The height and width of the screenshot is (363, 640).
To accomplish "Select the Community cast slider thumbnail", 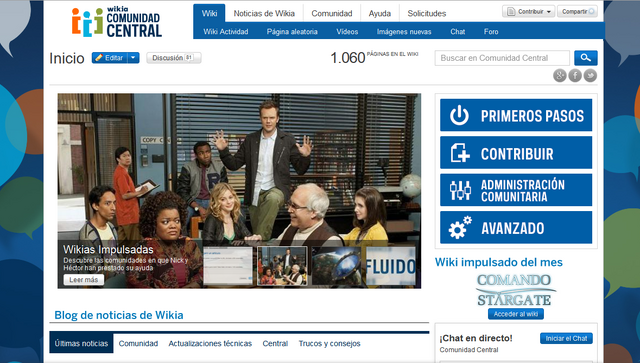I will [x=282, y=266].
